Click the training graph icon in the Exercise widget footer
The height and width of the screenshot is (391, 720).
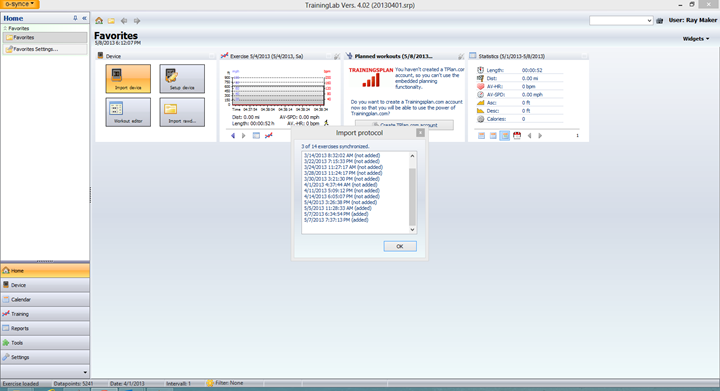click(269, 135)
